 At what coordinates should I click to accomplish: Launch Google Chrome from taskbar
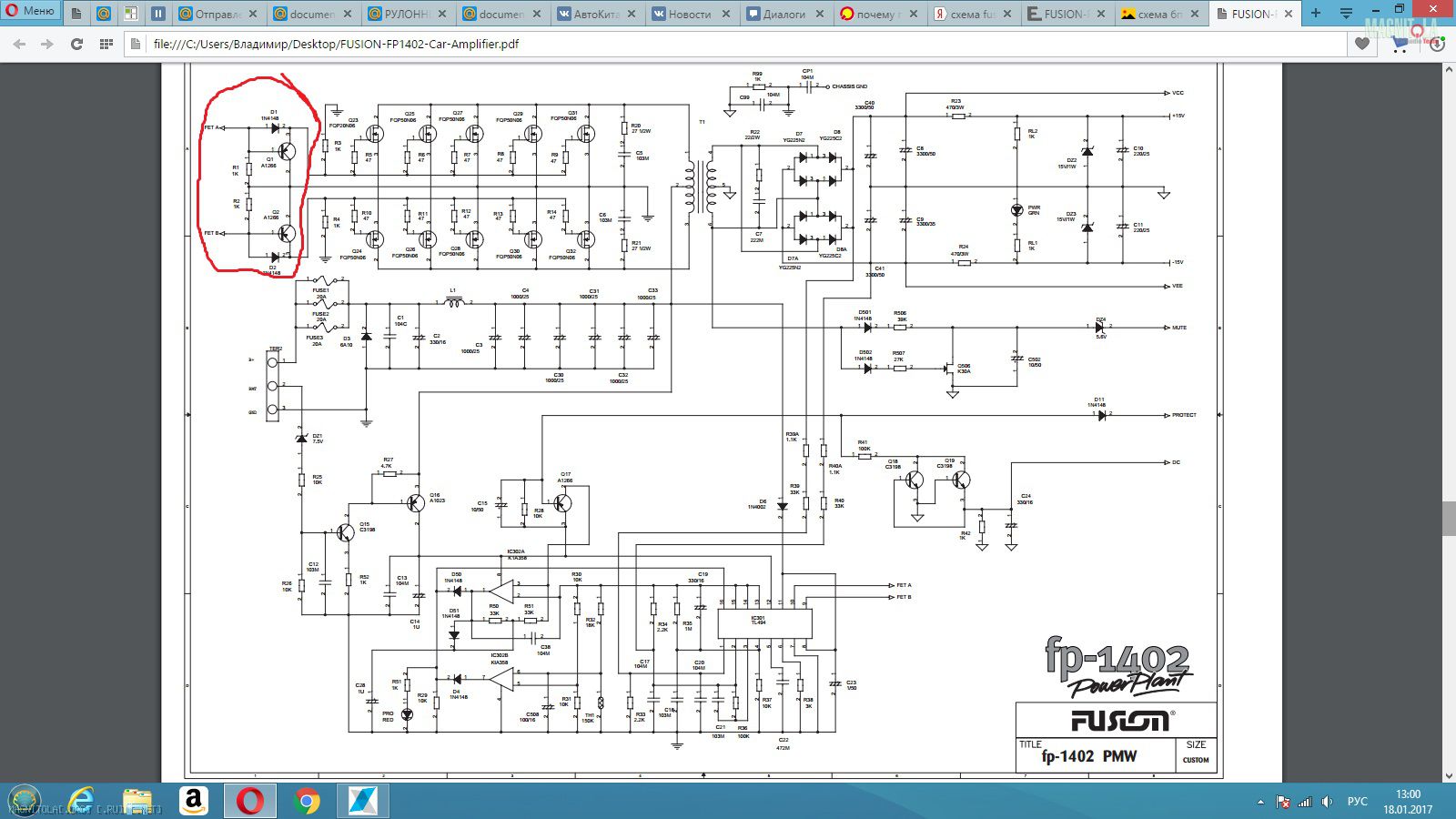(308, 802)
